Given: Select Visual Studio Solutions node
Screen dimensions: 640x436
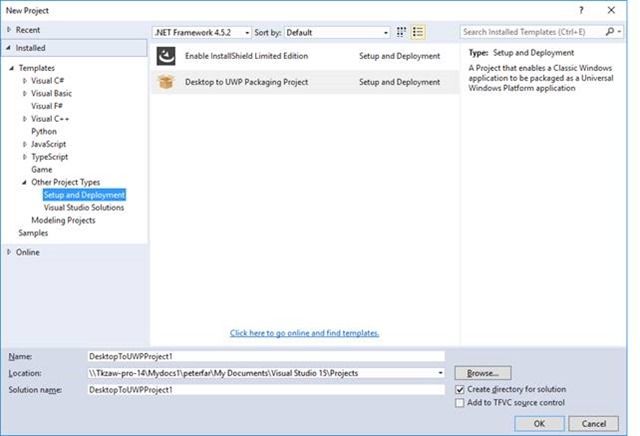Looking at the screenshot, I should pos(84,207).
